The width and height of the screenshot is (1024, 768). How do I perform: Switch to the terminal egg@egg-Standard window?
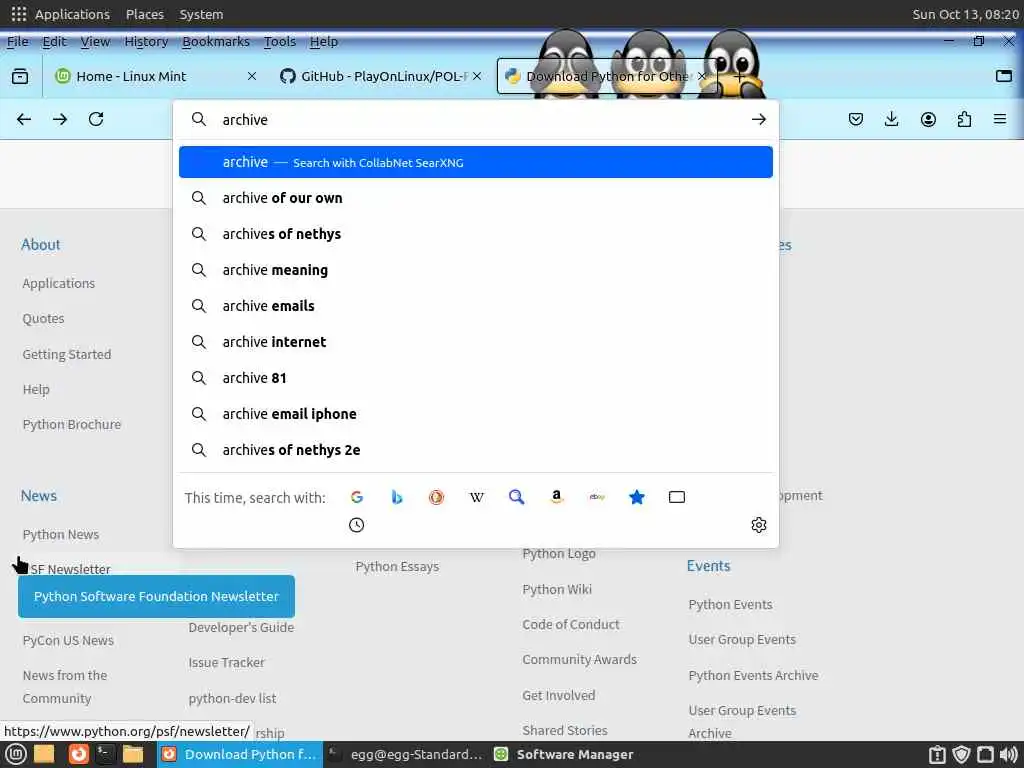405,754
